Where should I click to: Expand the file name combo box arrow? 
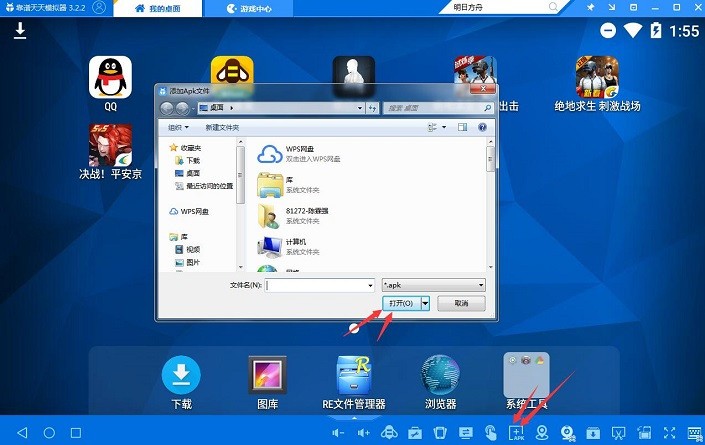[370, 285]
